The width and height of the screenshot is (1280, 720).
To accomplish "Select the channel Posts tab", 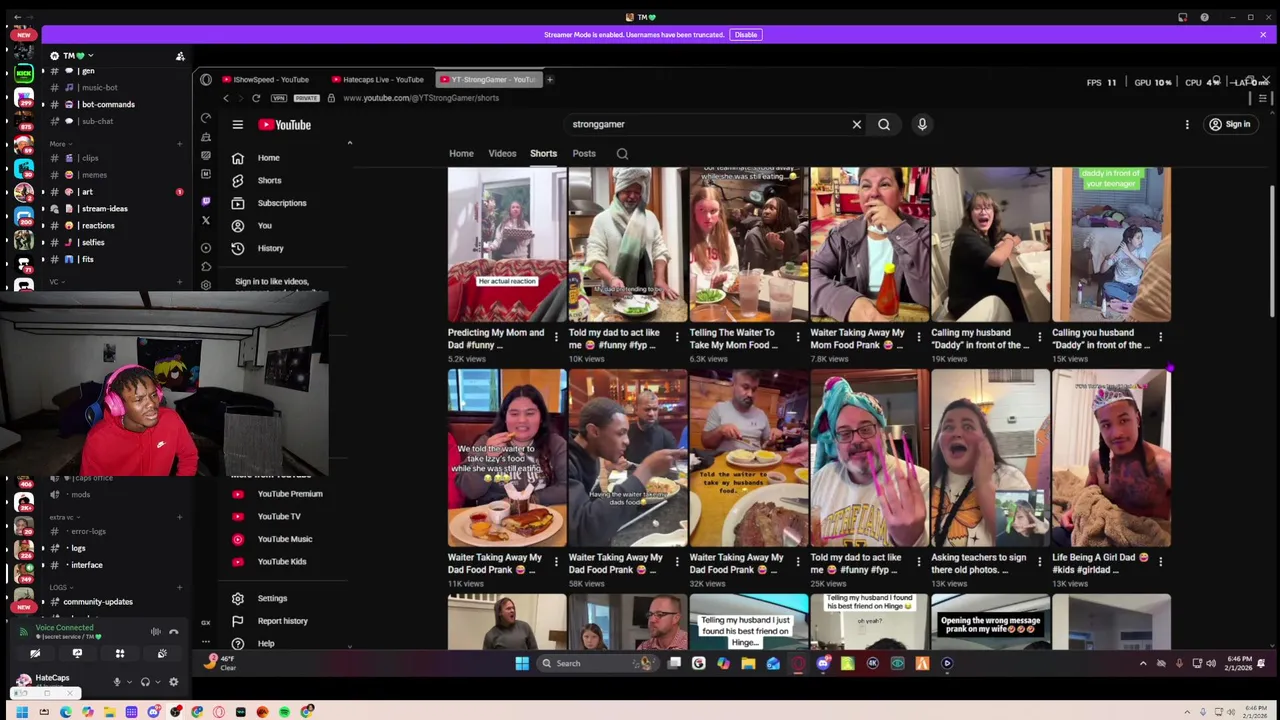I will tap(584, 154).
